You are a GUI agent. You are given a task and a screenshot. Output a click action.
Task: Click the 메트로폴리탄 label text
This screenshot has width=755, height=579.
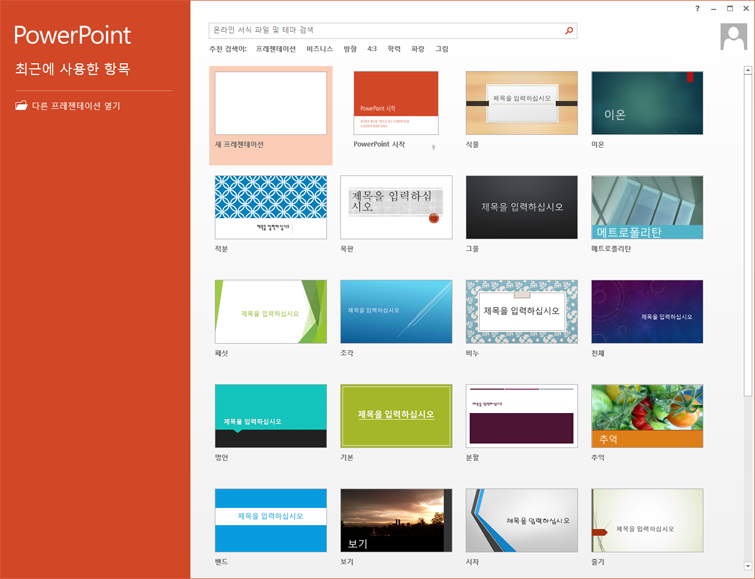tap(611, 249)
